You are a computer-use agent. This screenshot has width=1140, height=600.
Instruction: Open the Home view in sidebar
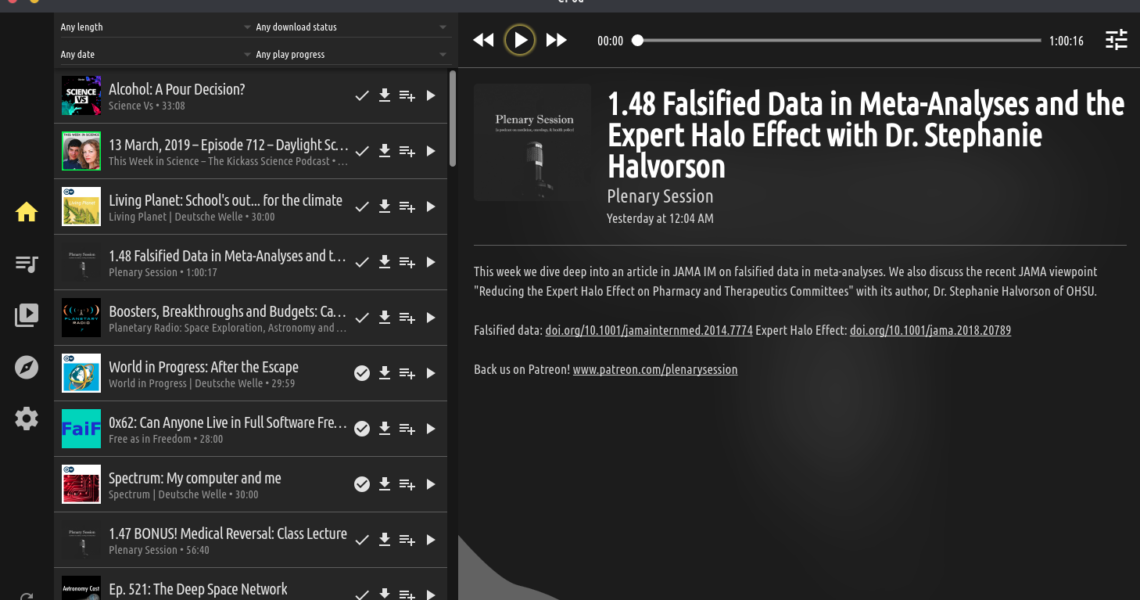point(27,212)
